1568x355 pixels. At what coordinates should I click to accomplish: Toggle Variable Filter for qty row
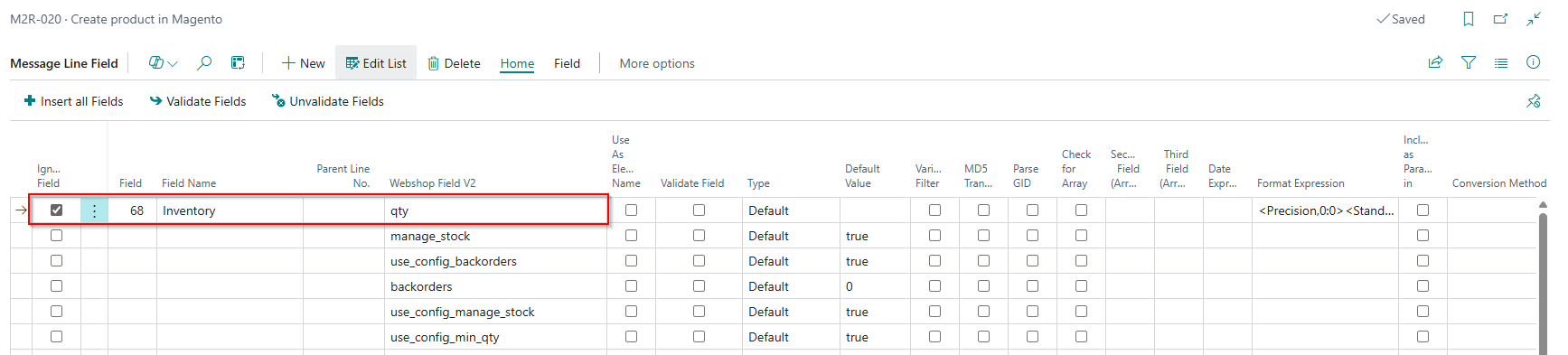coord(934,210)
